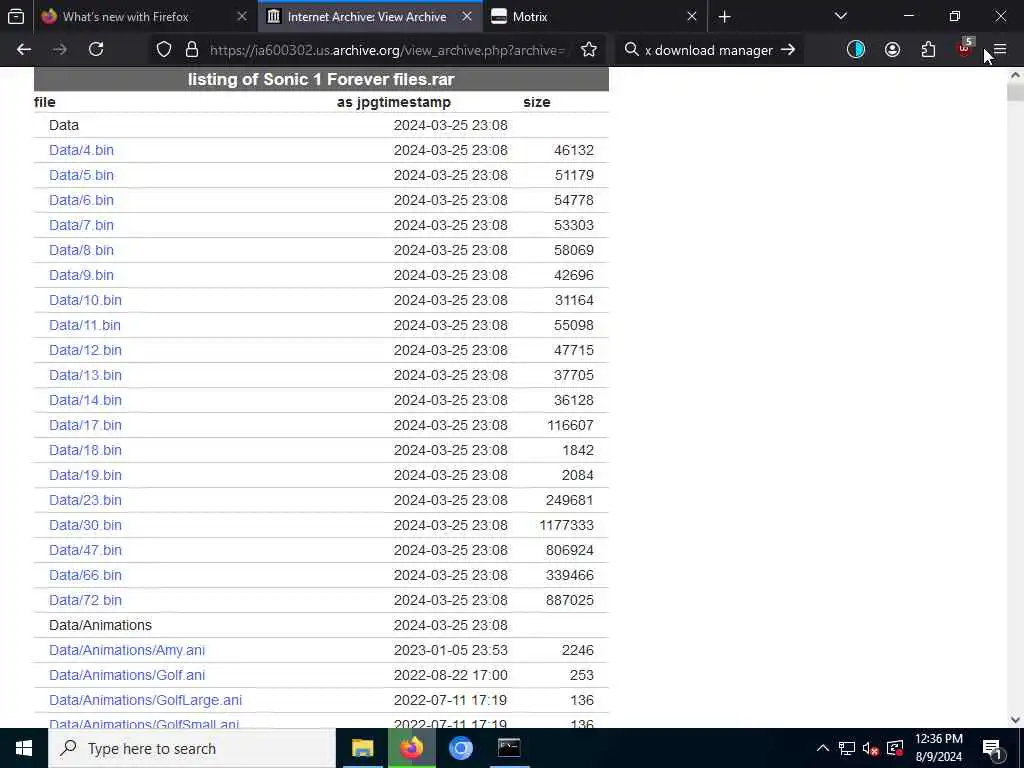Open the Data/72.bin file link

point(86,600)
